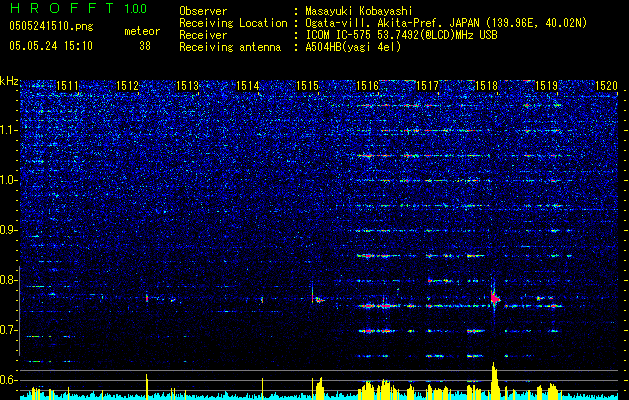Click the kHz axis unit label
Viewport: 629px width, 400px height.
click(9, 81)
